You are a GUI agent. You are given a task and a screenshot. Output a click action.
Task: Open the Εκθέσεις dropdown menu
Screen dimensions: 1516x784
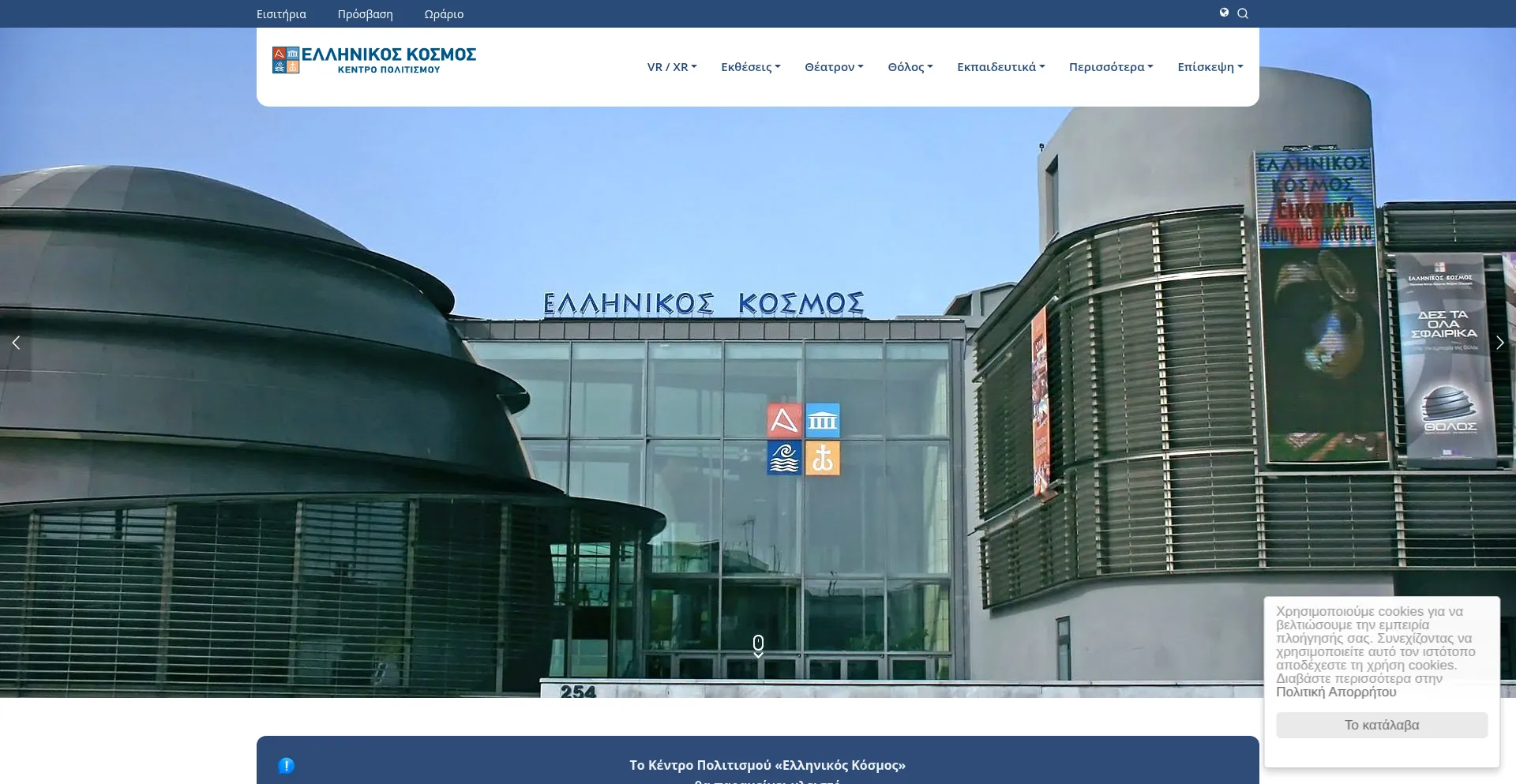coord(750,67)
